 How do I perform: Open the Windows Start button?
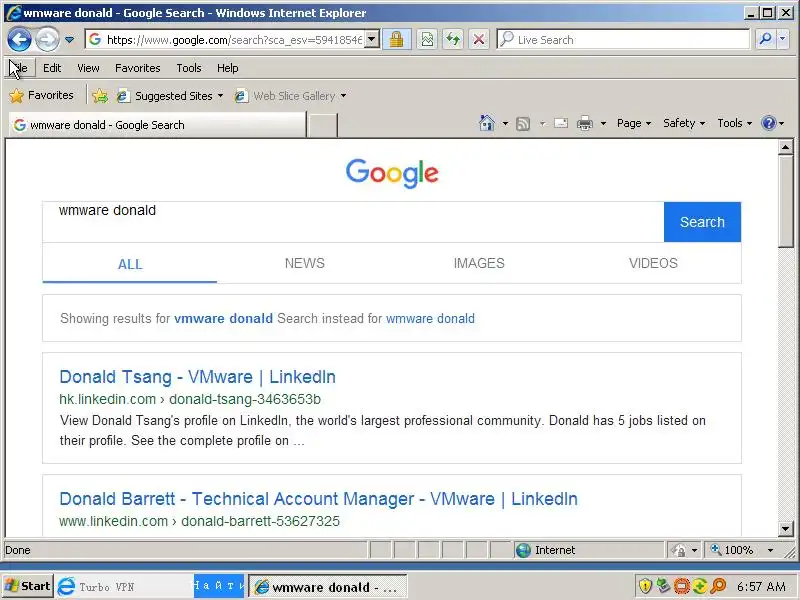pyautogui.click(x=28, y=586)
